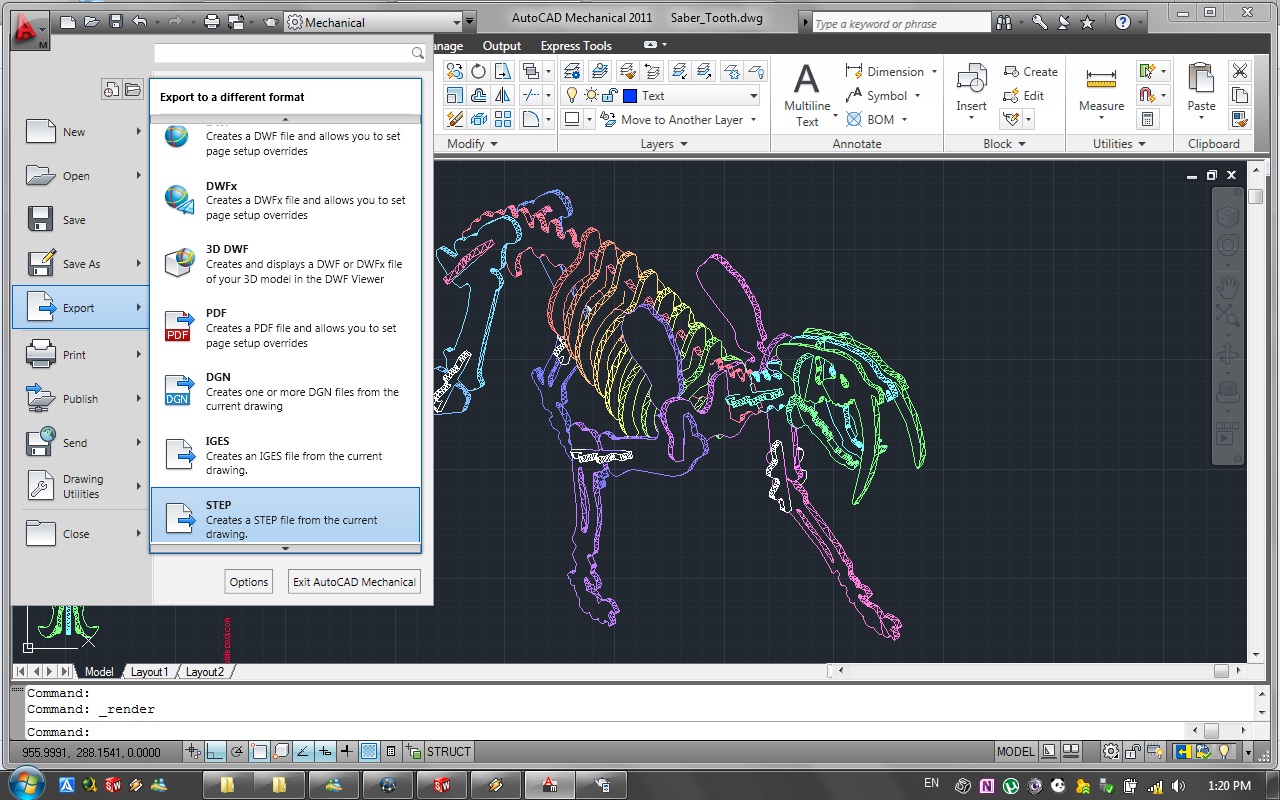Screen dimensions: 1280x800
Task: Click Save in the application menu
Action: pos(82,220)
